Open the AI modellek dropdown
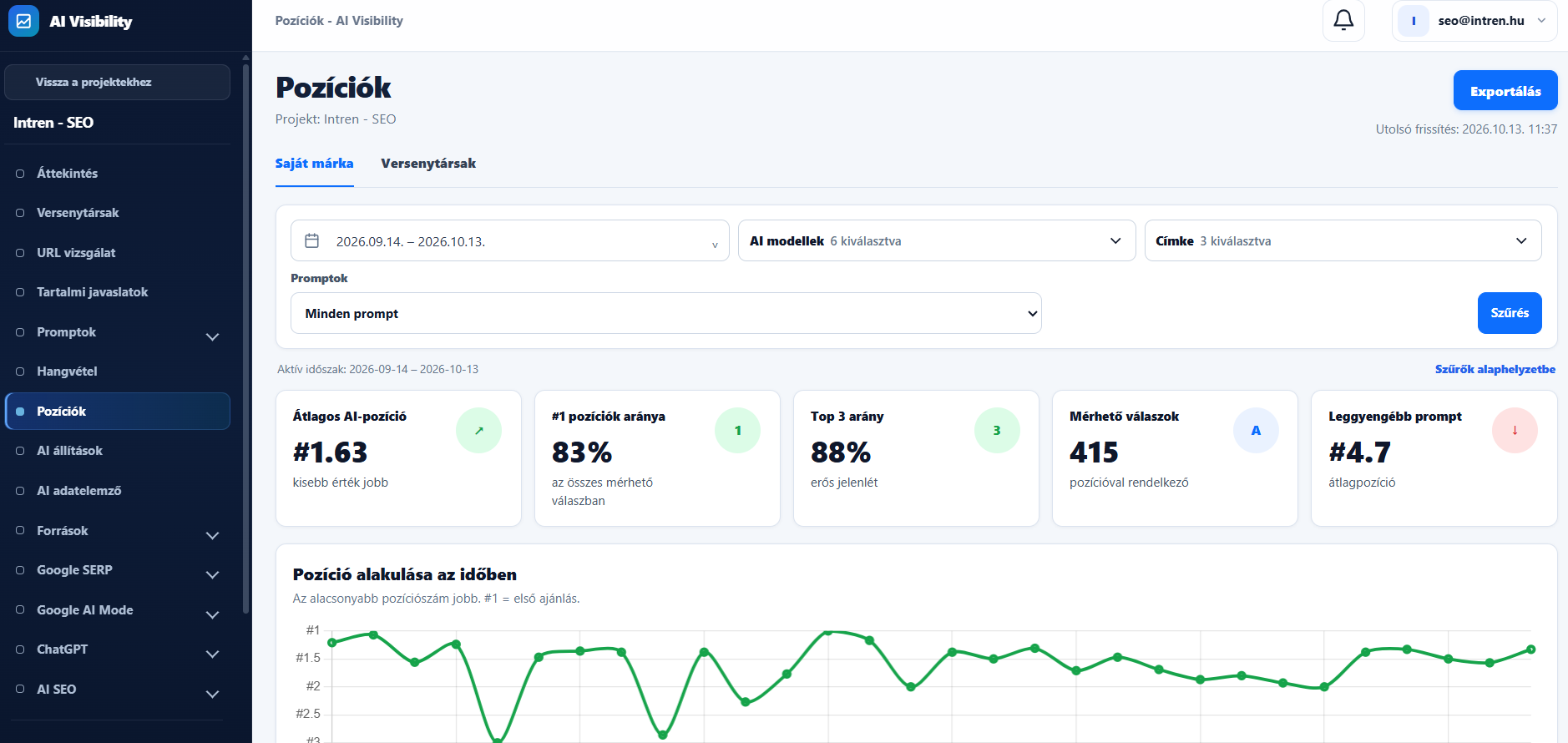The height and width of the screenshot is (743, 1568). (x=937, y=240)
